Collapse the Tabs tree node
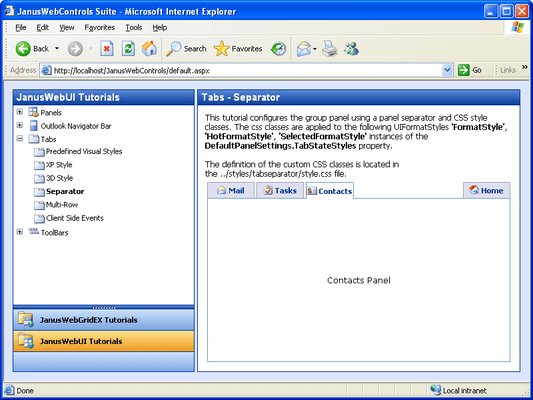533x400 pixels. [20, 139]
